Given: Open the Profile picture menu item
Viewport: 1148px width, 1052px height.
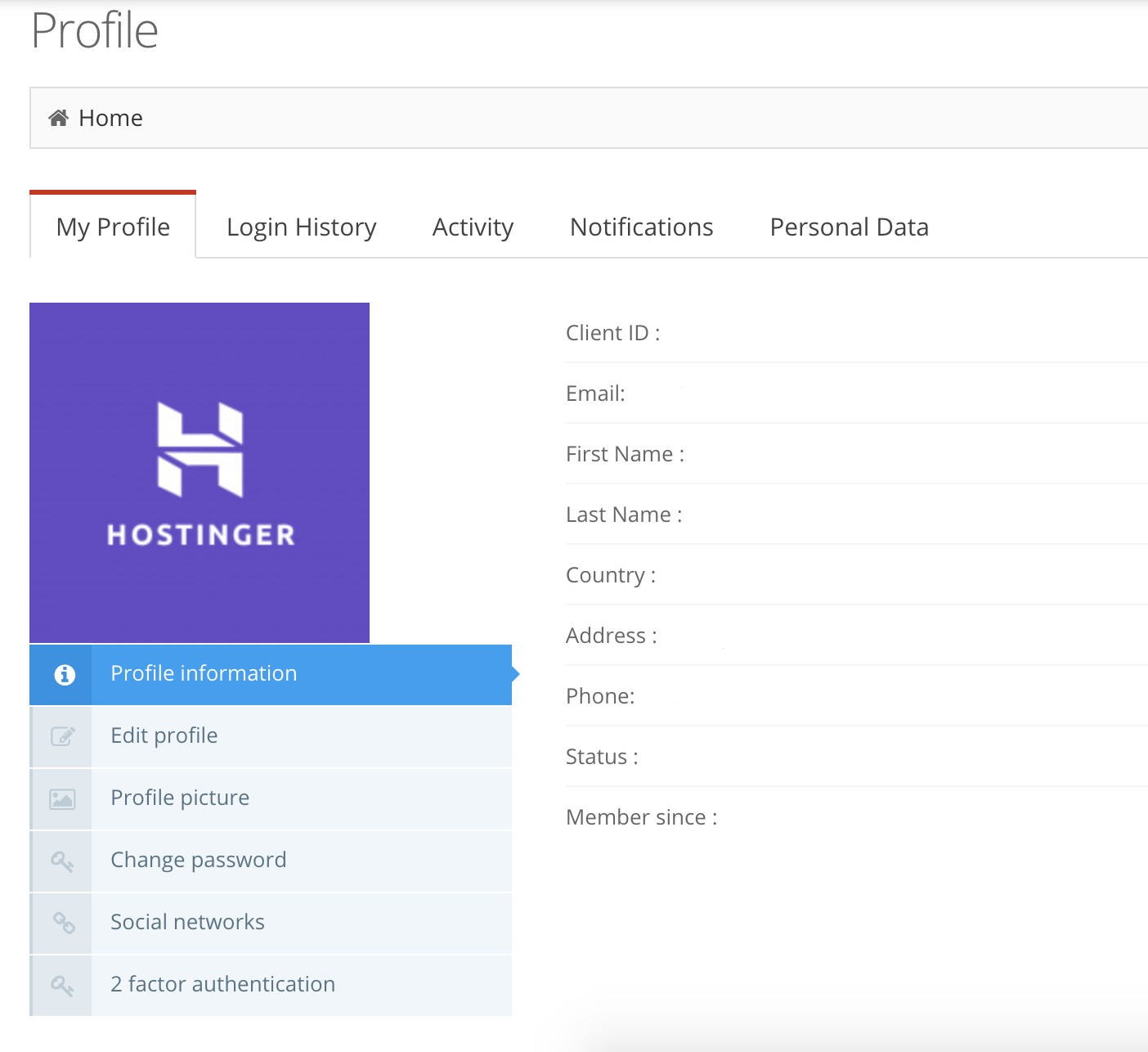Looking at the screenshot, I should (x=271, y=799).
